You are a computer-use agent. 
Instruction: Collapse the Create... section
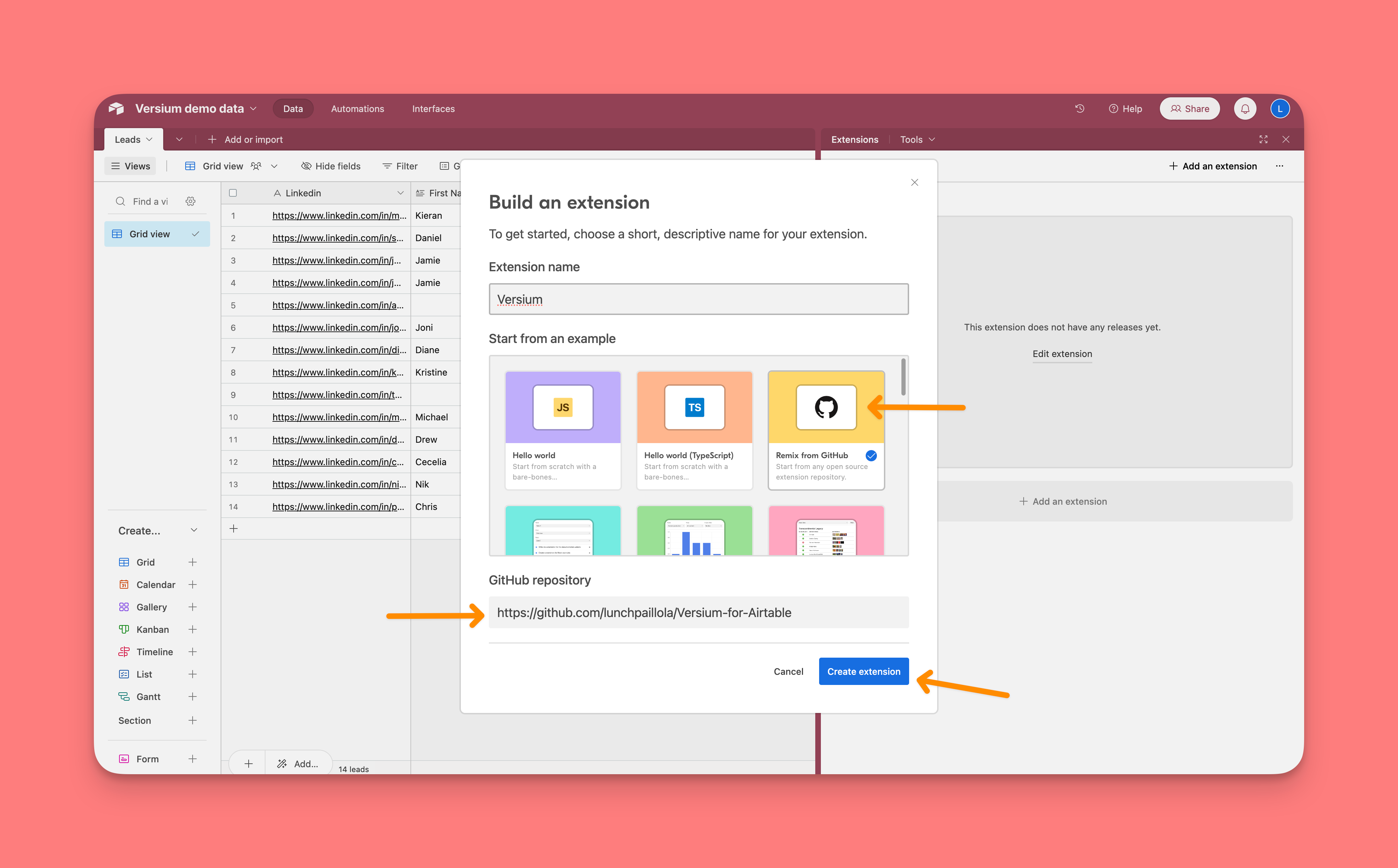coord(194,531)
